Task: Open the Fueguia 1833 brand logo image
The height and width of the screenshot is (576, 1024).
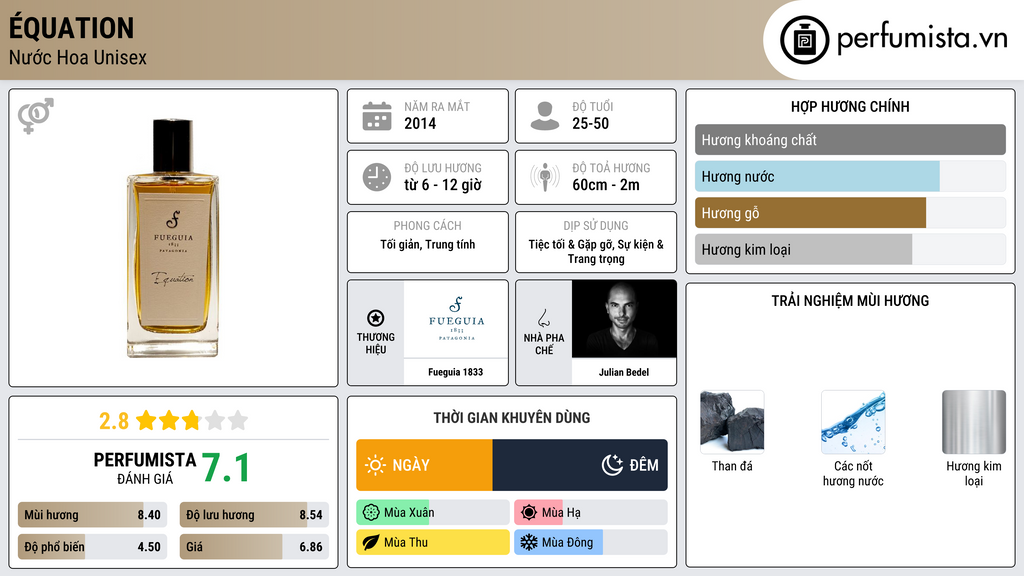Action: [x=456, y=319]
